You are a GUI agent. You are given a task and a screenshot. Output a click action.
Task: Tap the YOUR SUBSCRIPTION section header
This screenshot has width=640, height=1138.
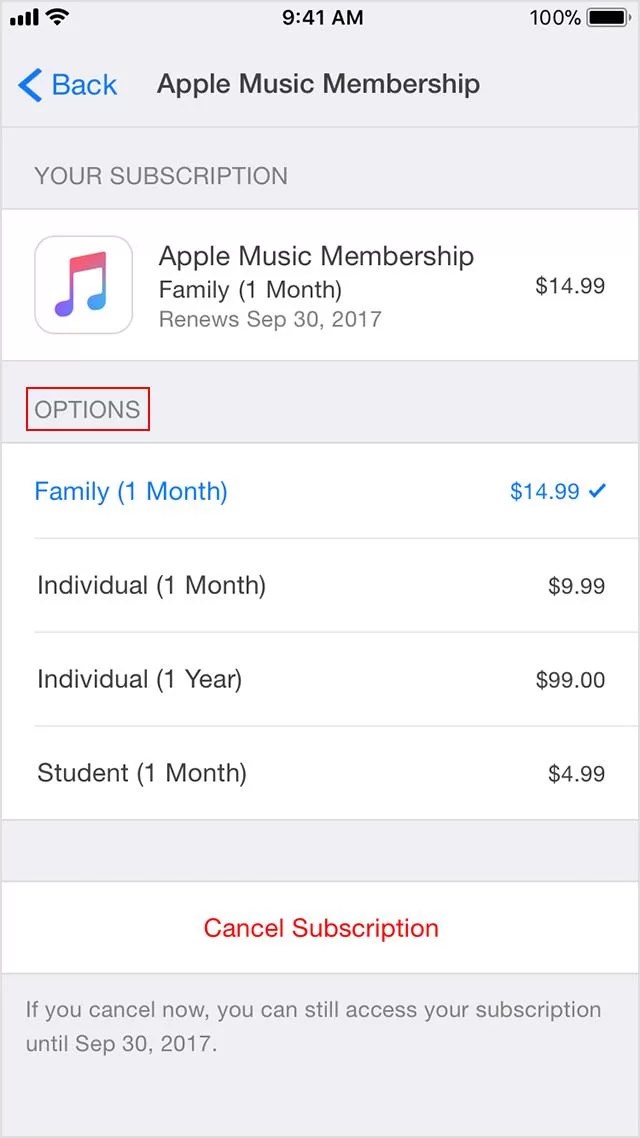pos(160,175)
